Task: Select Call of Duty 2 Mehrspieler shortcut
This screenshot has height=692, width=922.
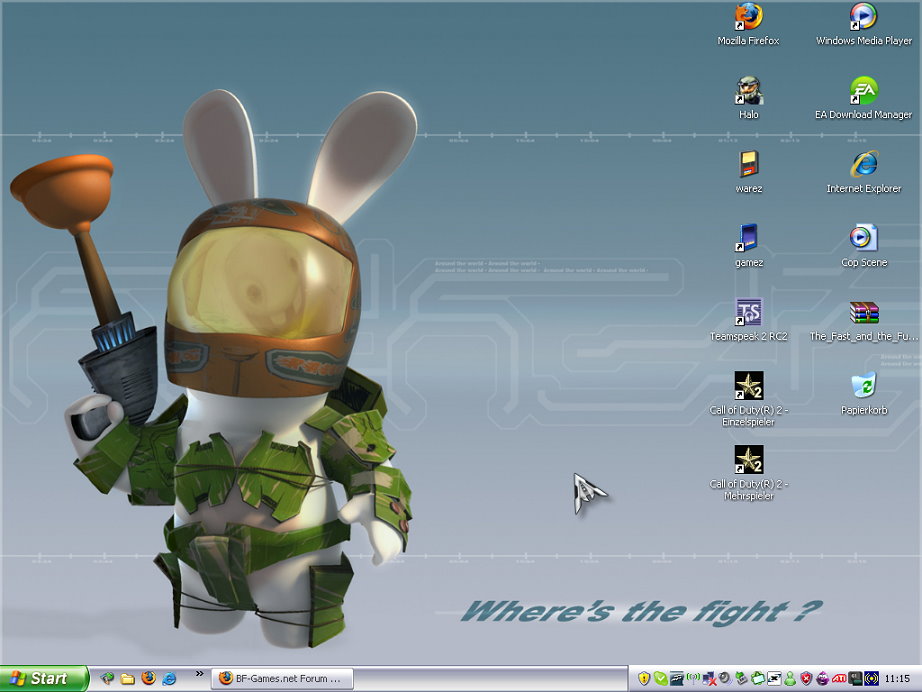Action: point(748,473)
